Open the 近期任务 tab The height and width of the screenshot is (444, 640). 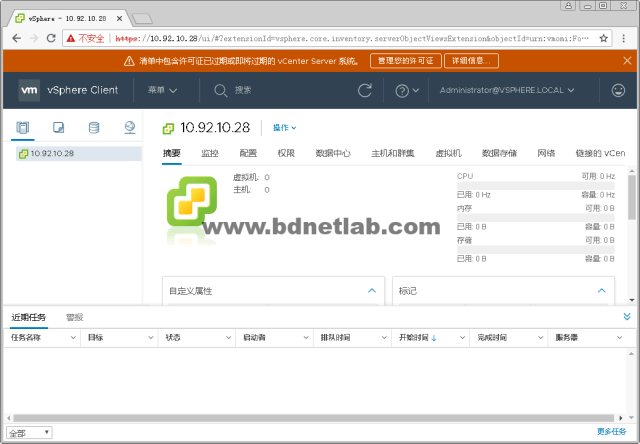29,317
